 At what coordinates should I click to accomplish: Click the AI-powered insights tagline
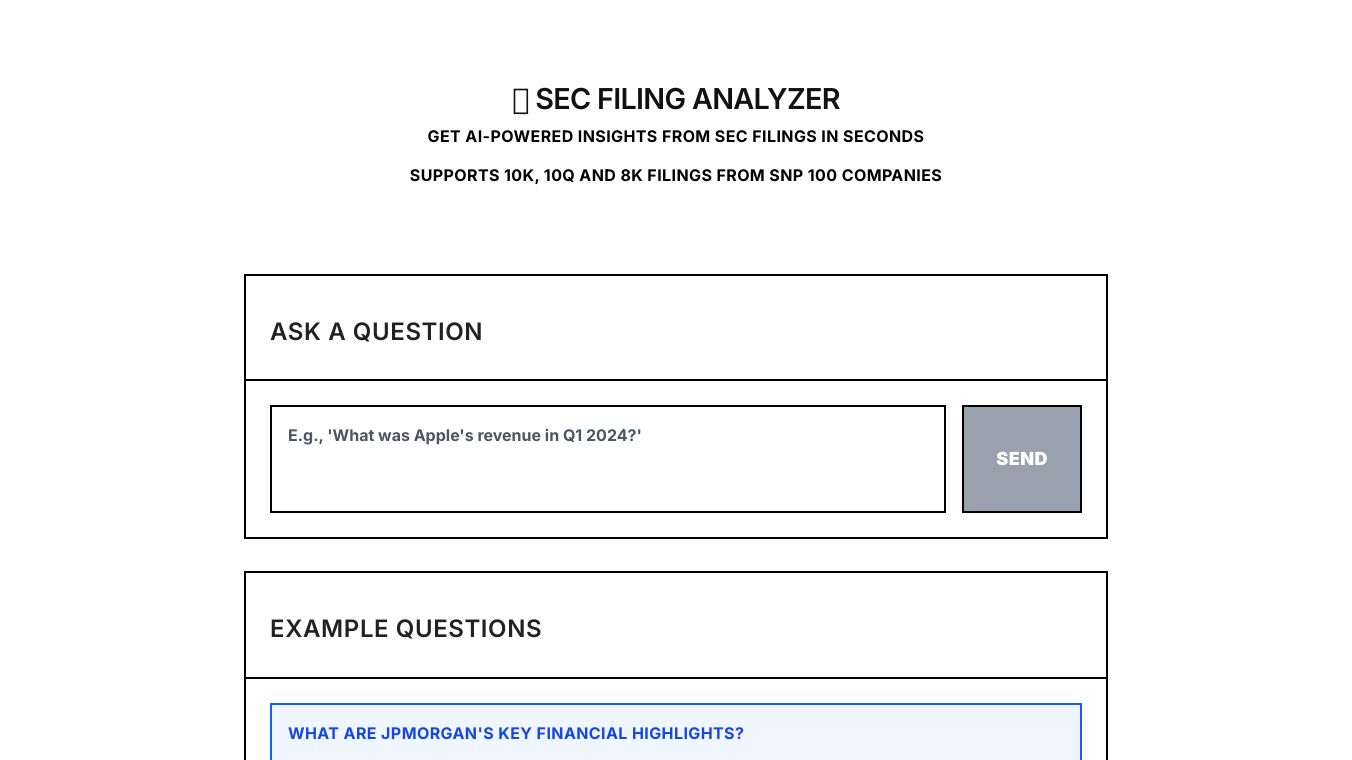coord(675,136)
